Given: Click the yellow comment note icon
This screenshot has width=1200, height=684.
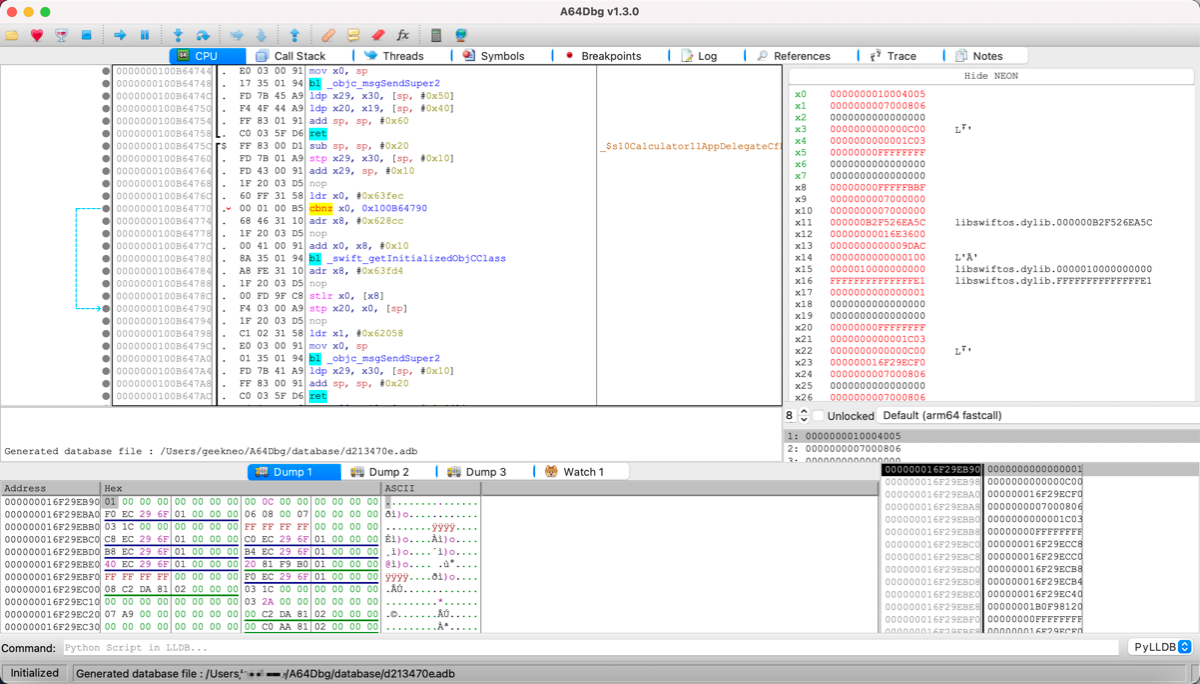Looking at the screenshot, I should click(353, 35).
